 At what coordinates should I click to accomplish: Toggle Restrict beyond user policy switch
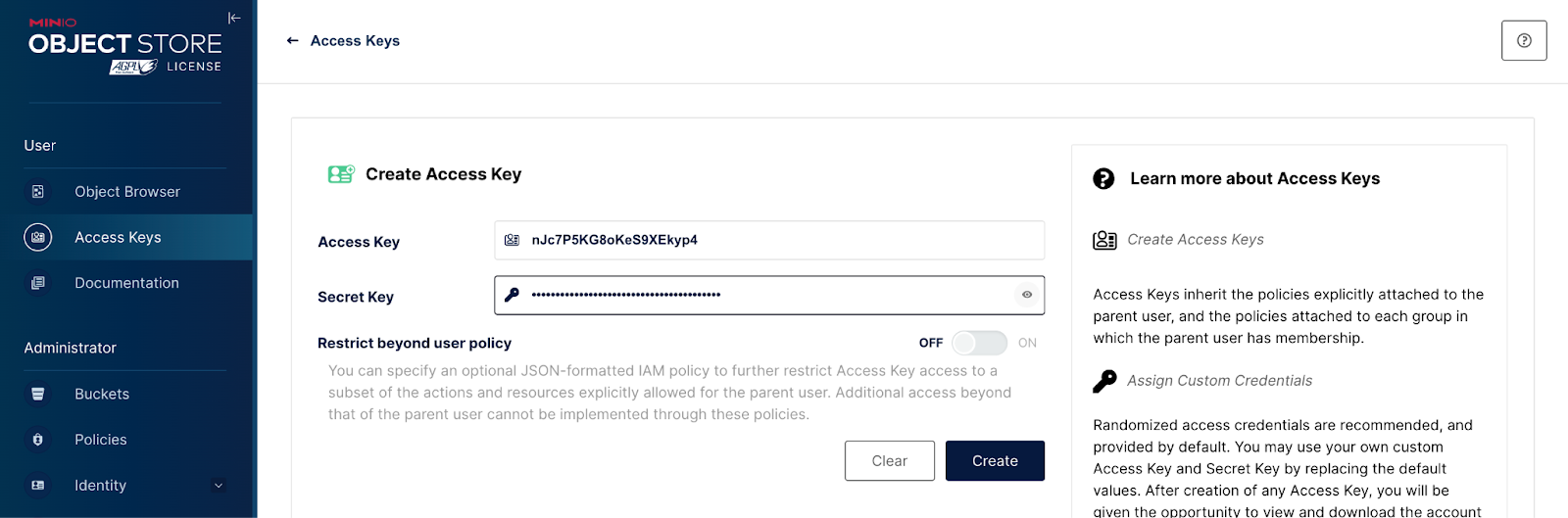(x=980, y=343)
